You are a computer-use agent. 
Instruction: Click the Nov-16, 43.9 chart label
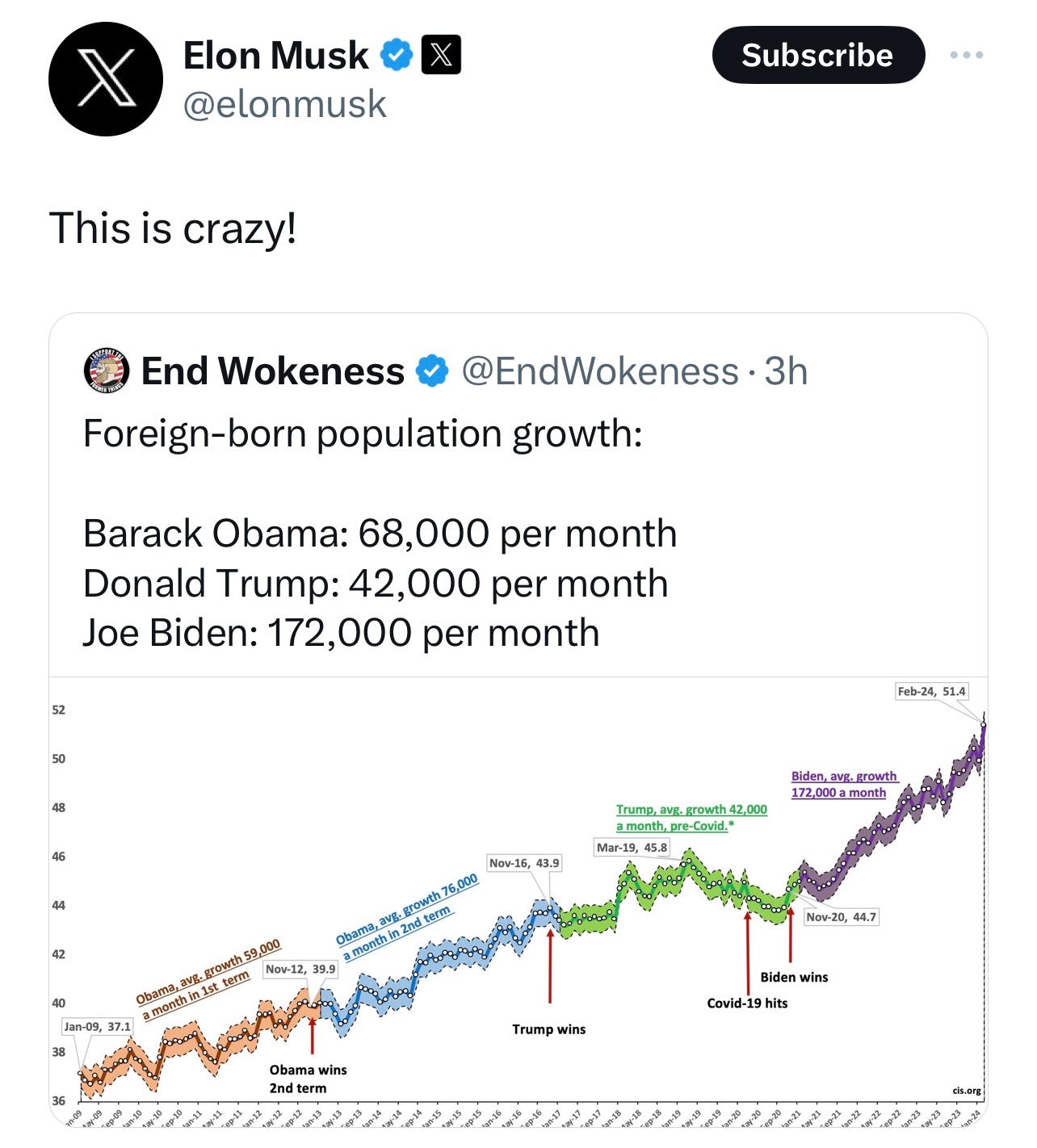point(524,863)
